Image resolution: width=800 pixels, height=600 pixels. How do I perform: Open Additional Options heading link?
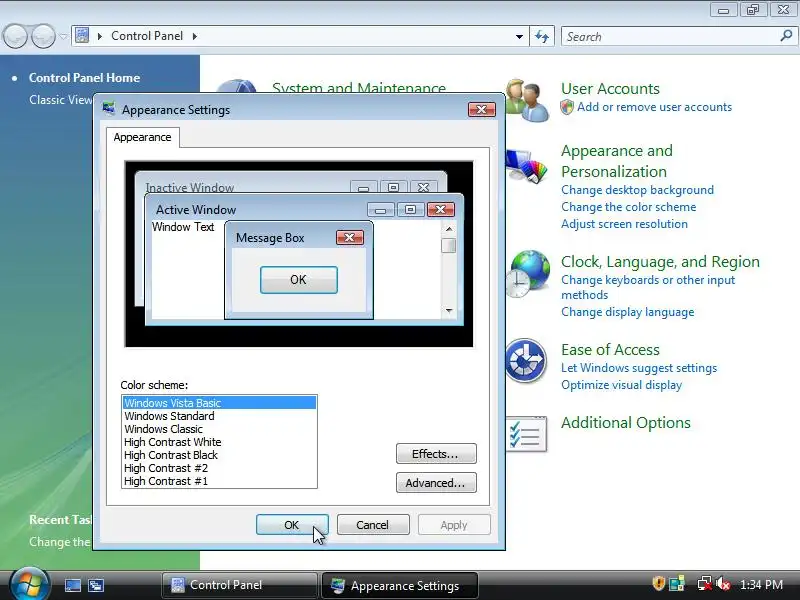coord(626,422)
